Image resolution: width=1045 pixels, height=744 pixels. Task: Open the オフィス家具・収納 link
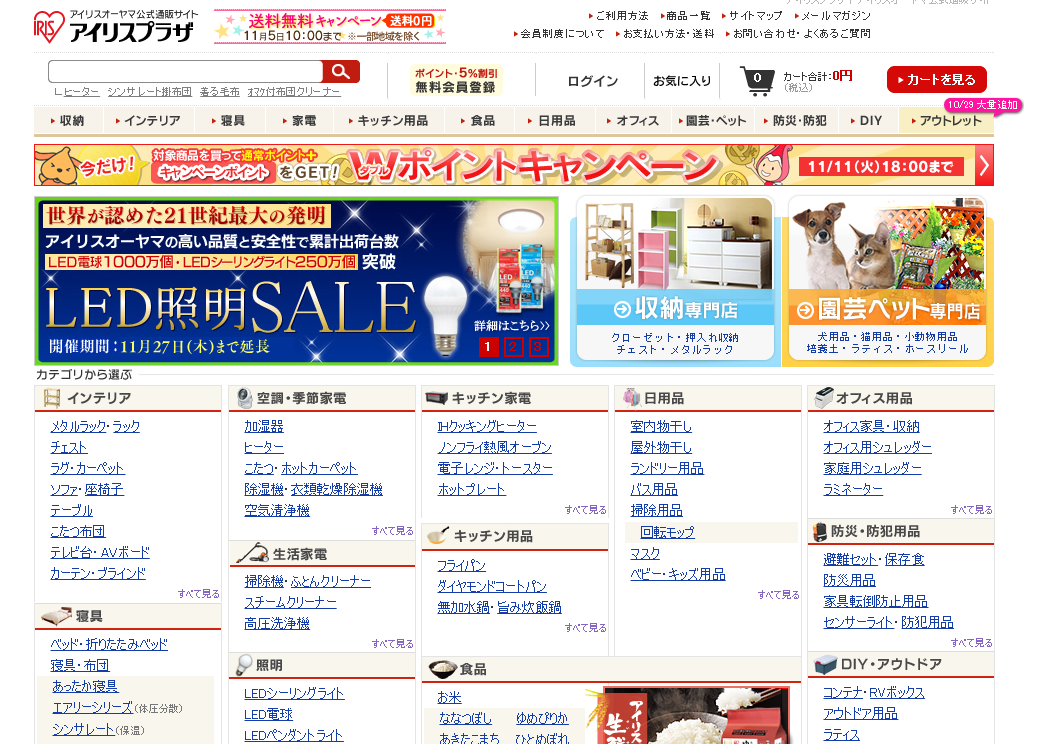pyautogui.click(x=871, y=427)
